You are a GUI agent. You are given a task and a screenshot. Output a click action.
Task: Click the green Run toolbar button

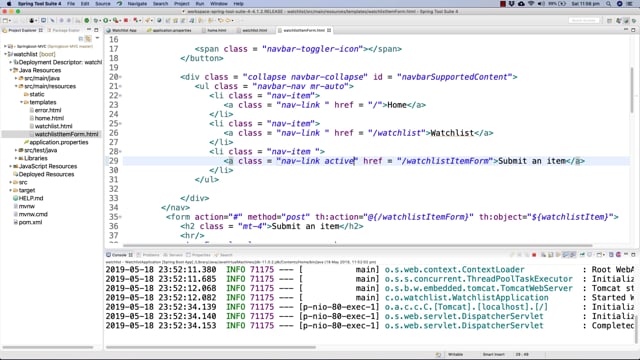point(106,20)
